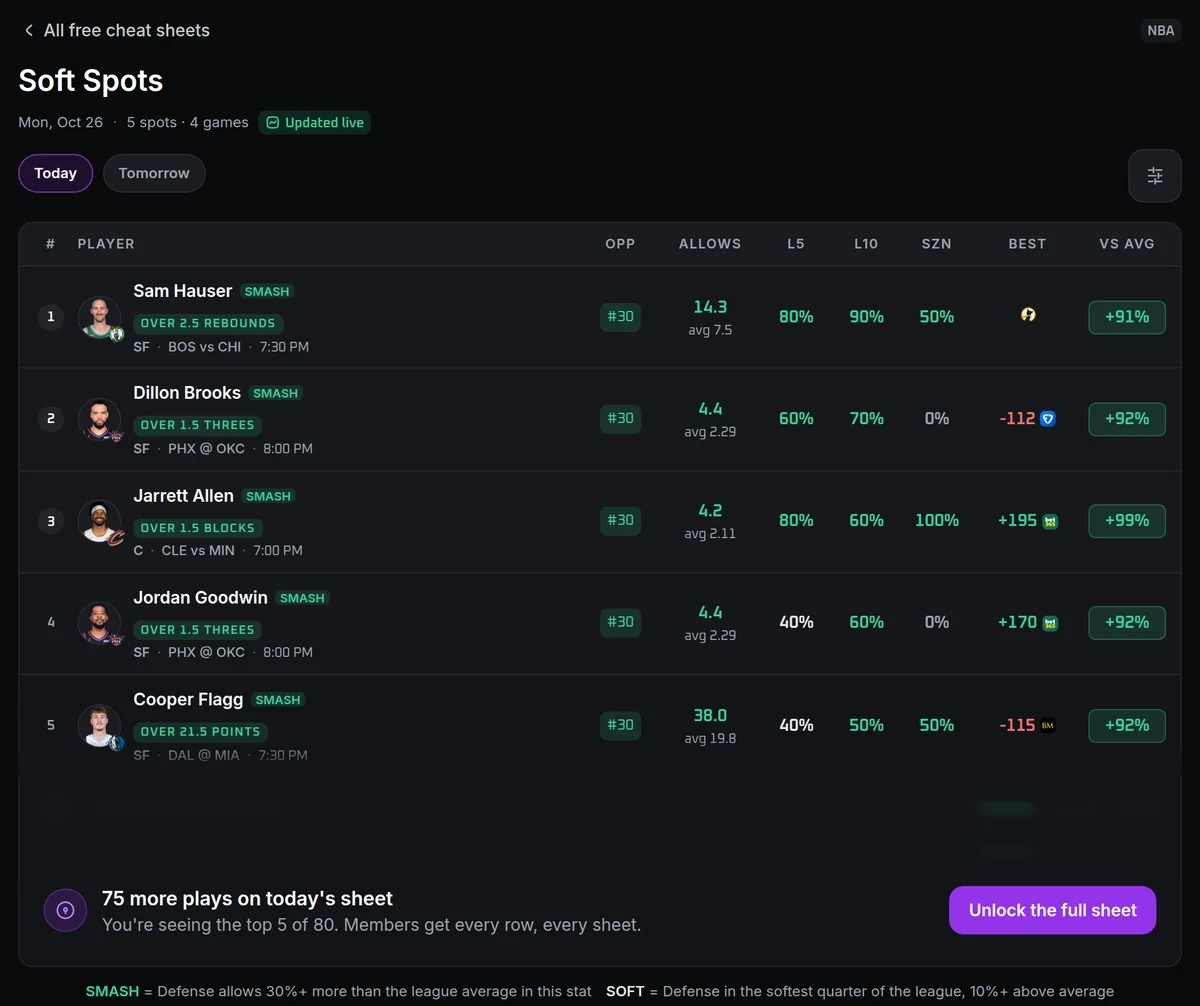Image resolution: width=1200 pixels, height=1006 pixels.
Task: Click the OPP column header
Action: (x=620, y=244)
